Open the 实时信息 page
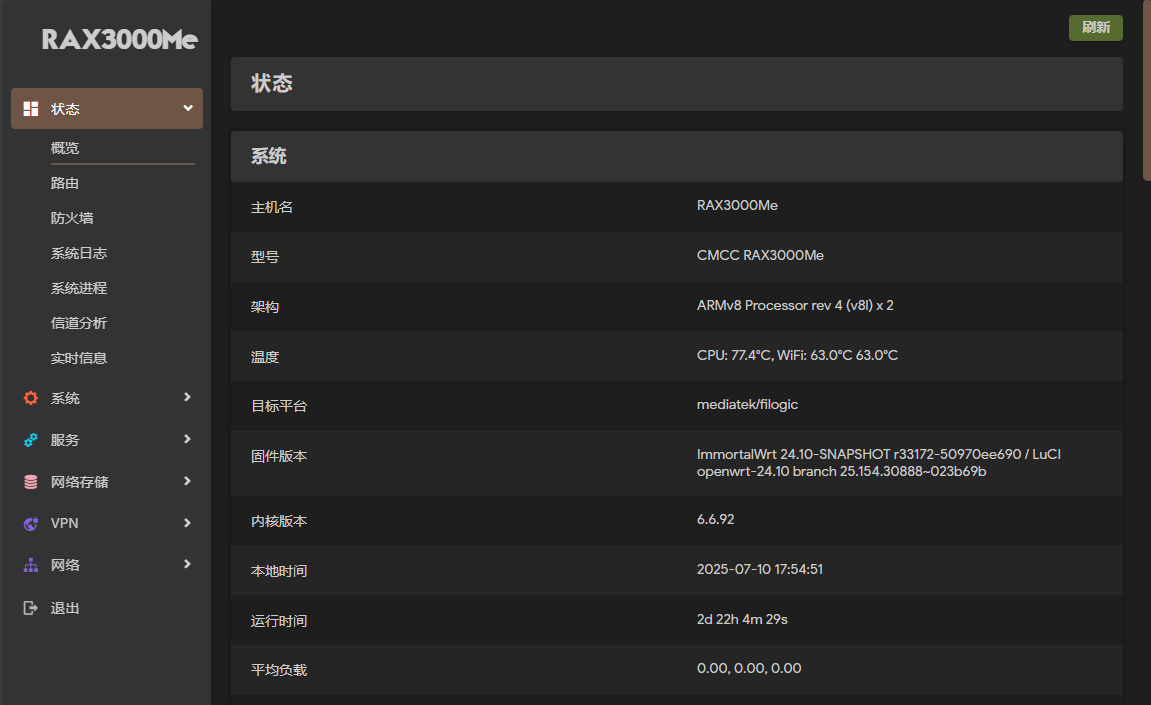This screenshot has height=705, width=1151. pos(78,357)
